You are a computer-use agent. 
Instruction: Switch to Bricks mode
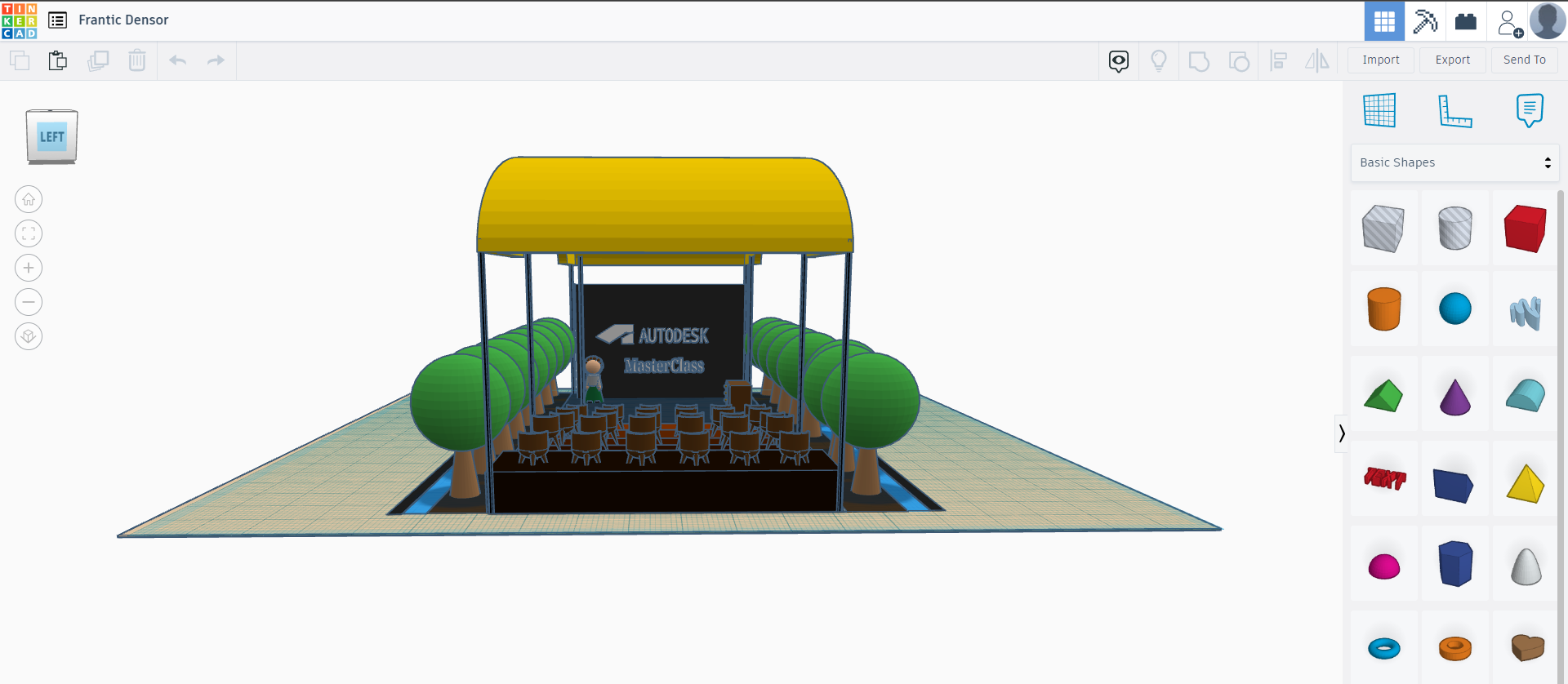click(1466, 21)
